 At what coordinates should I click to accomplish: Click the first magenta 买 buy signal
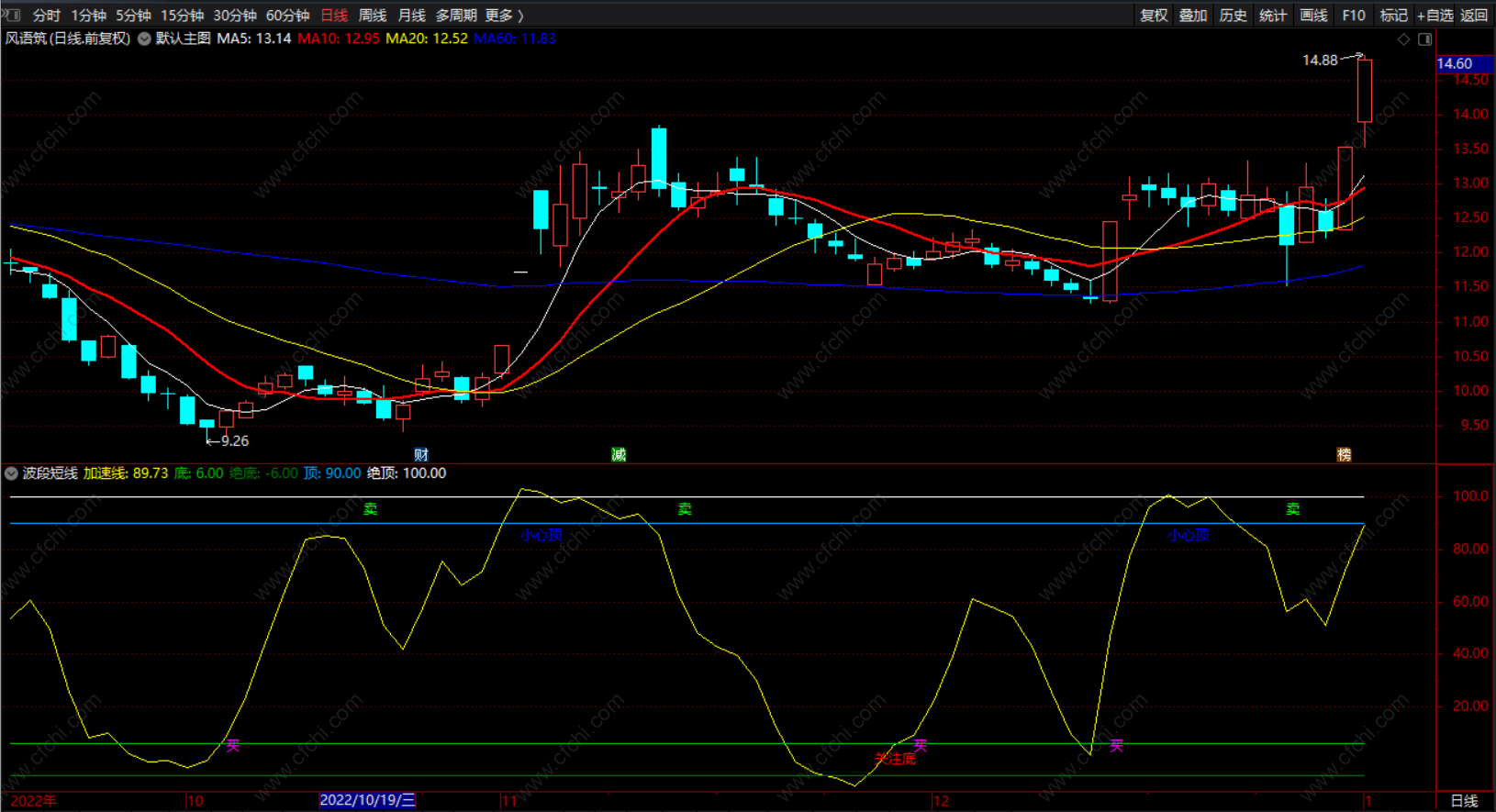tap(233, 745)
